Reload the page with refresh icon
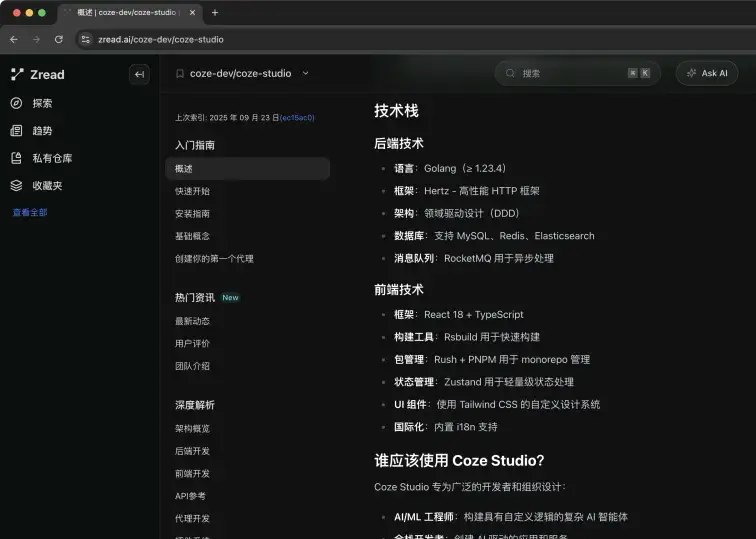This screenshot has width=756, height=539. point(59,40)
